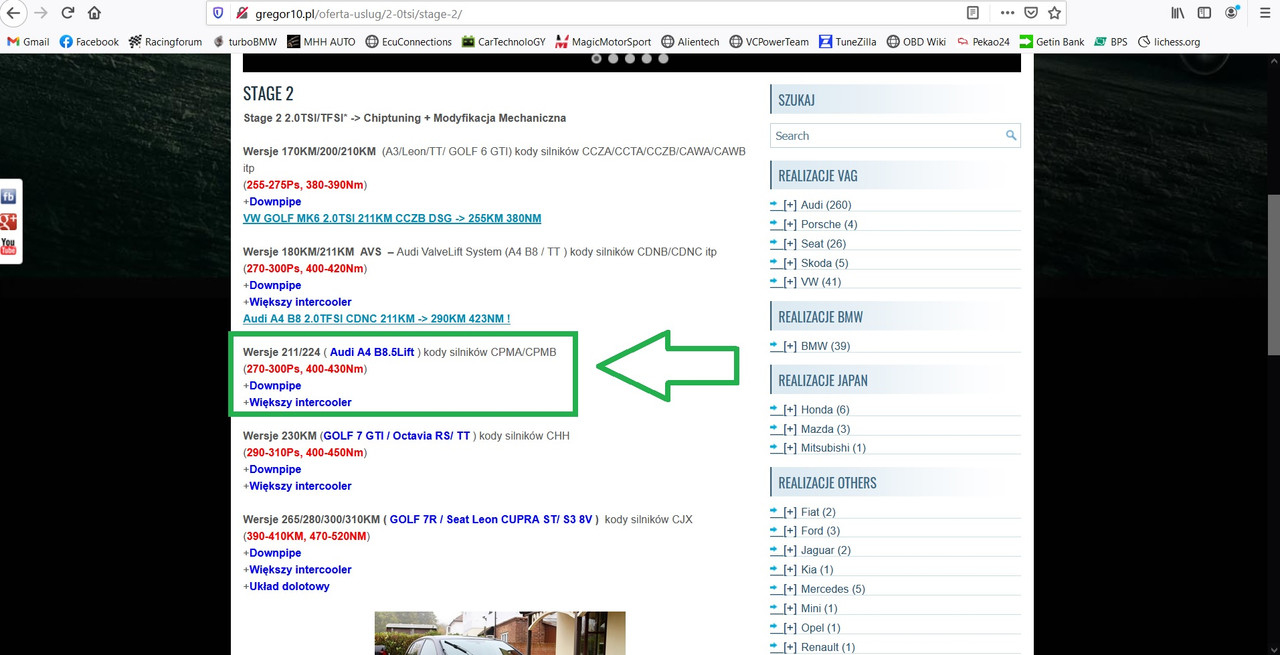Expand the Audi (260) category
1280x655 pixels.
click(790, 205)
